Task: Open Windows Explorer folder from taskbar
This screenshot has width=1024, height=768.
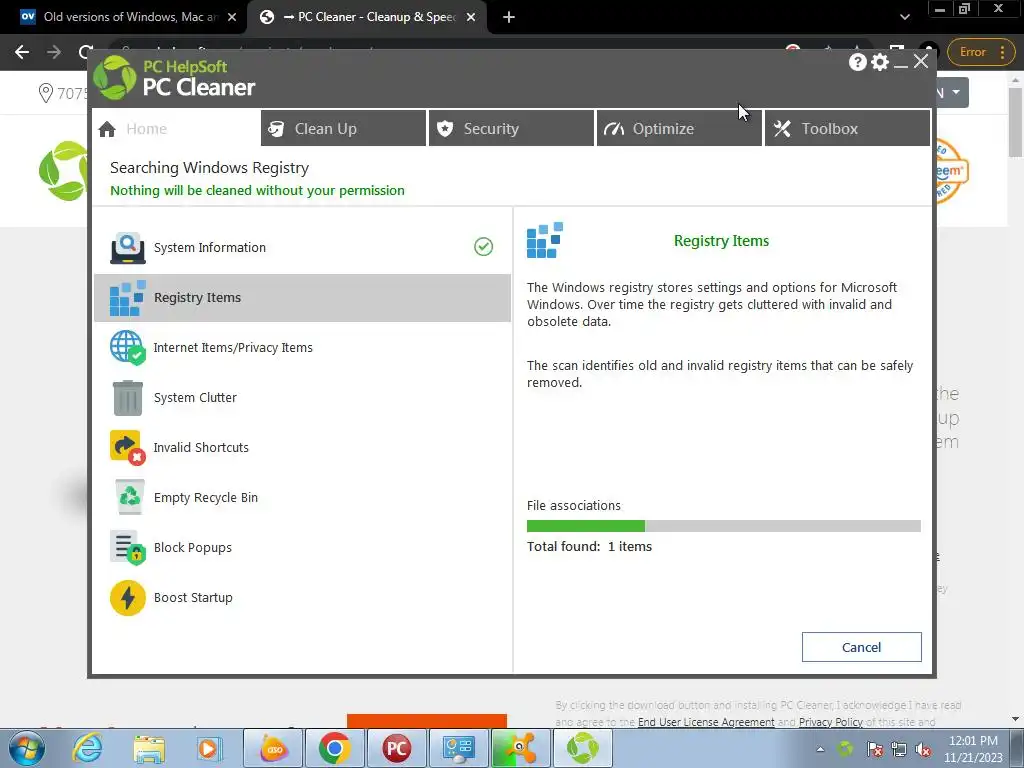Action: [x=149, y=748]
